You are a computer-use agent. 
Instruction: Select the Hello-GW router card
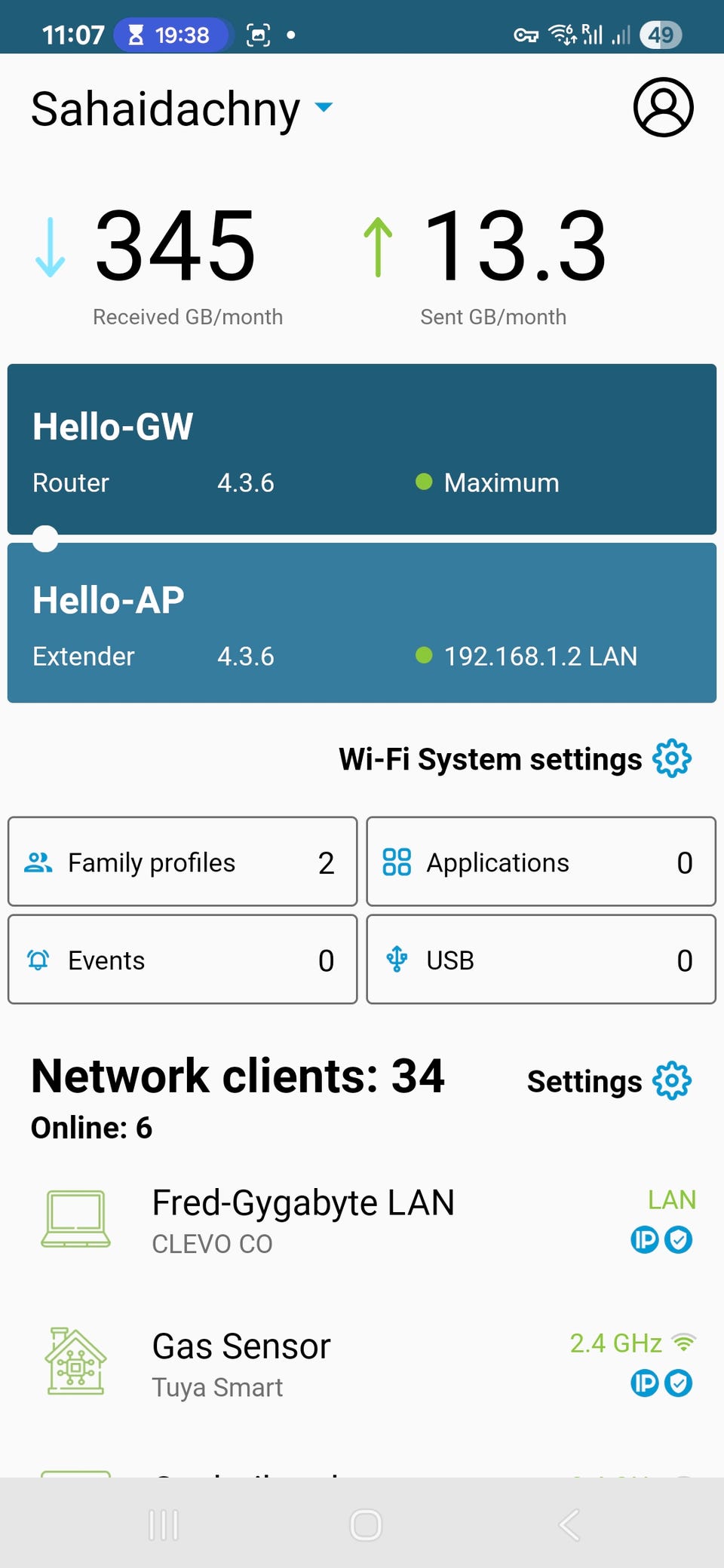(x=362, y=449)
